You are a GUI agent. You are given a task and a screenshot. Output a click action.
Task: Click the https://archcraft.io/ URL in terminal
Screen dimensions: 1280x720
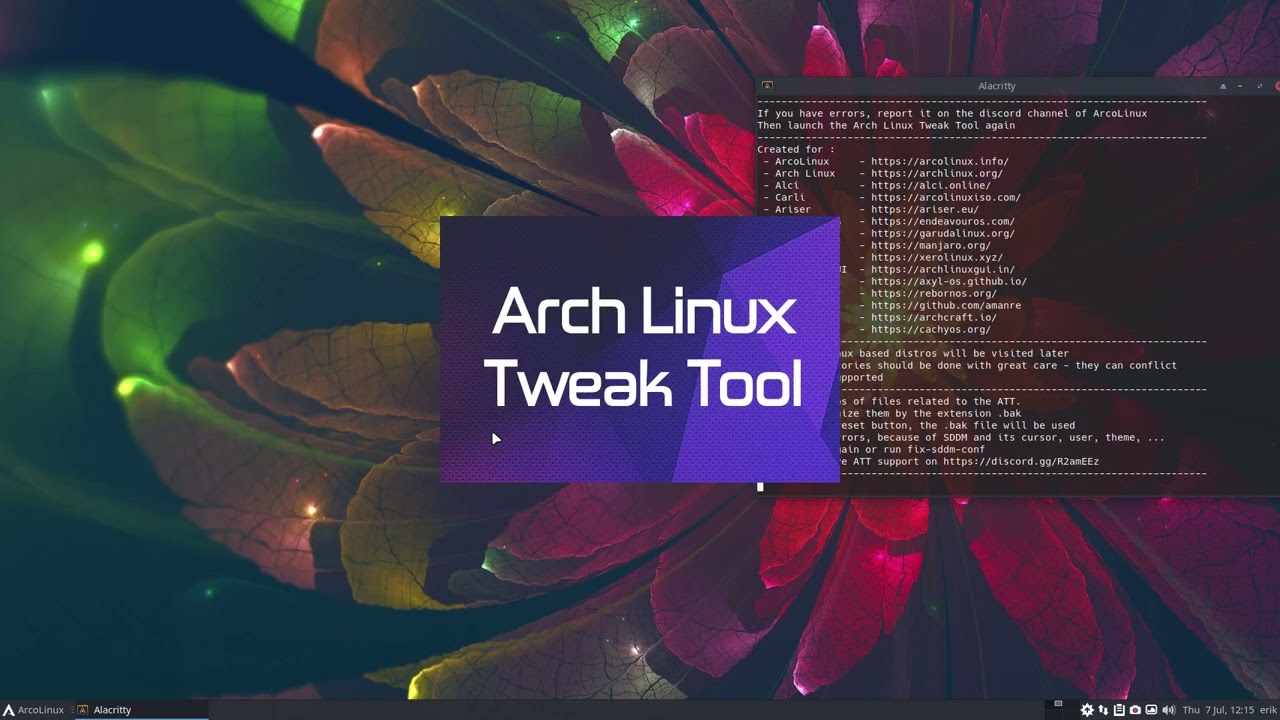tap(934, 318)
